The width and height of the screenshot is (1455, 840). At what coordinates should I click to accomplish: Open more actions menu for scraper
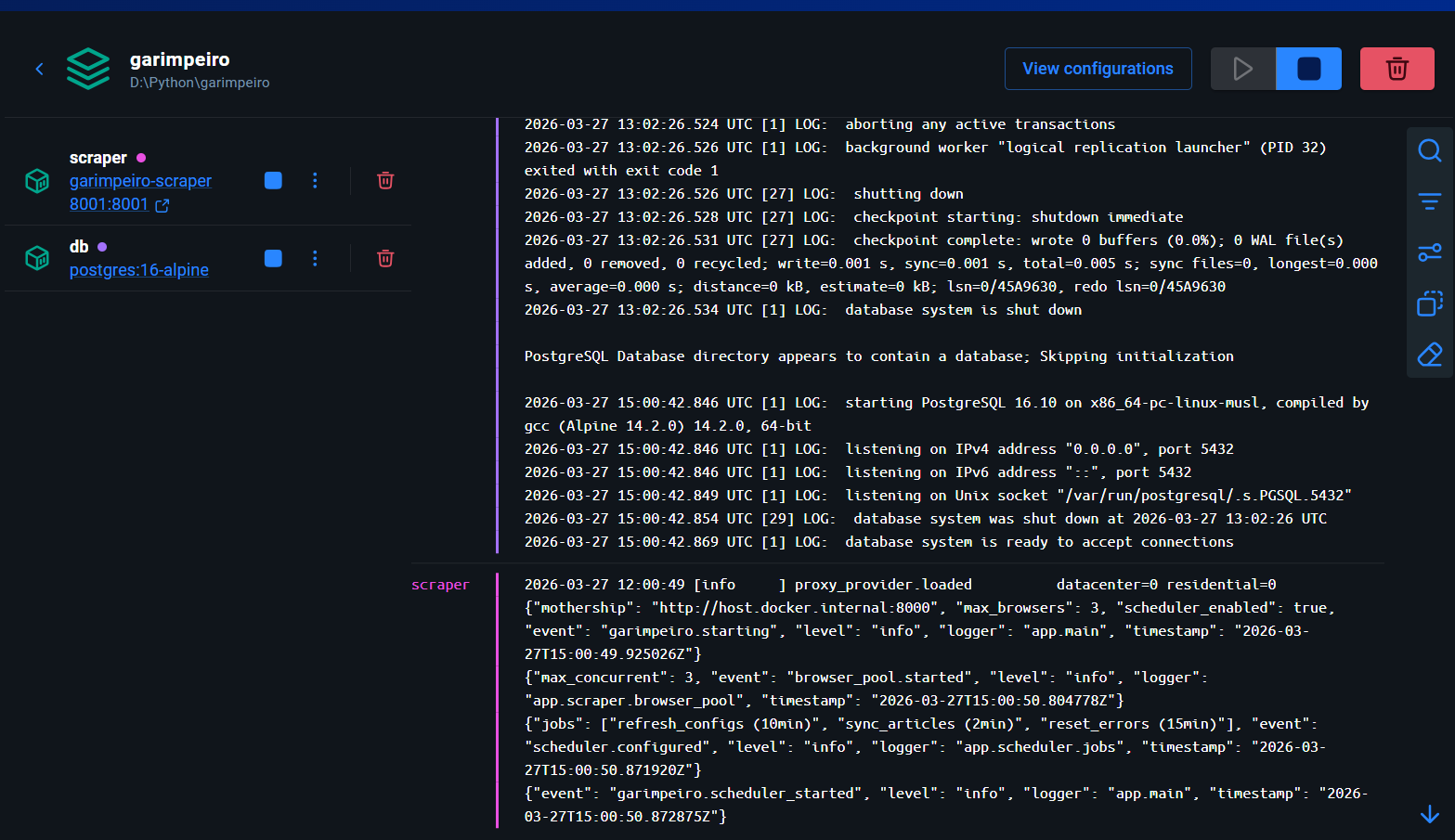pos(315,180)
